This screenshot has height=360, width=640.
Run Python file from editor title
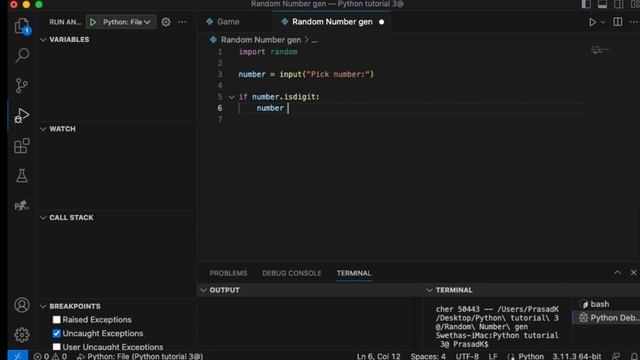592,22
